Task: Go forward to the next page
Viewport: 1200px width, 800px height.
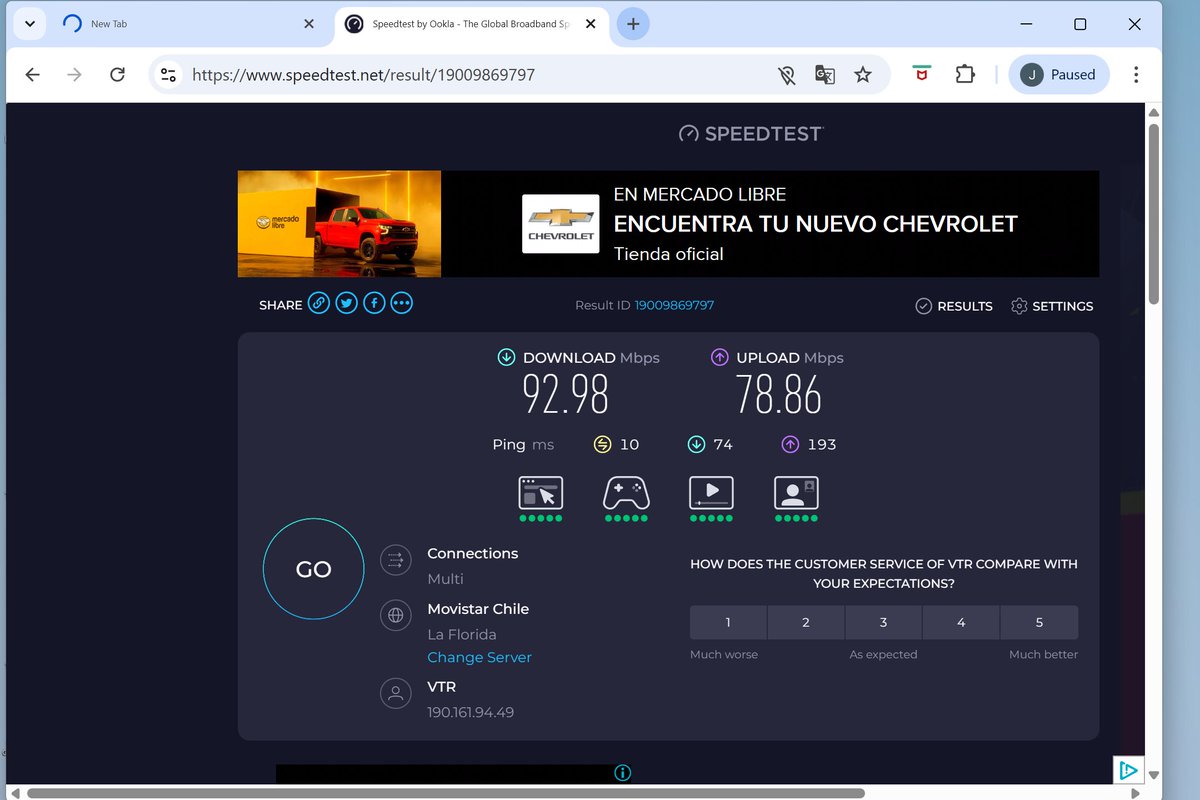Action: 74,75
